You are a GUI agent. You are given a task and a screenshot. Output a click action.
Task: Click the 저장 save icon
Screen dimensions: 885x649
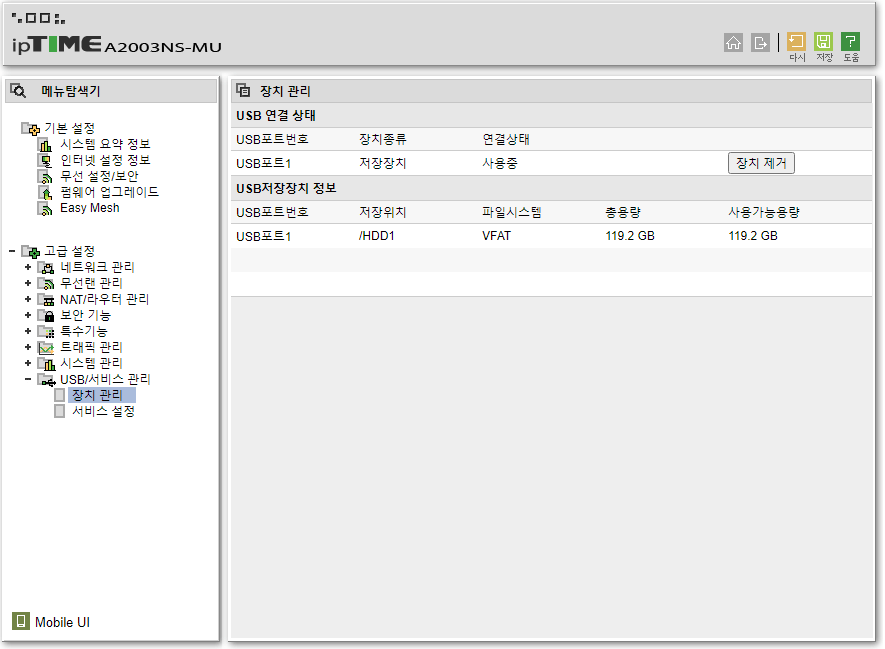(823, 41)
